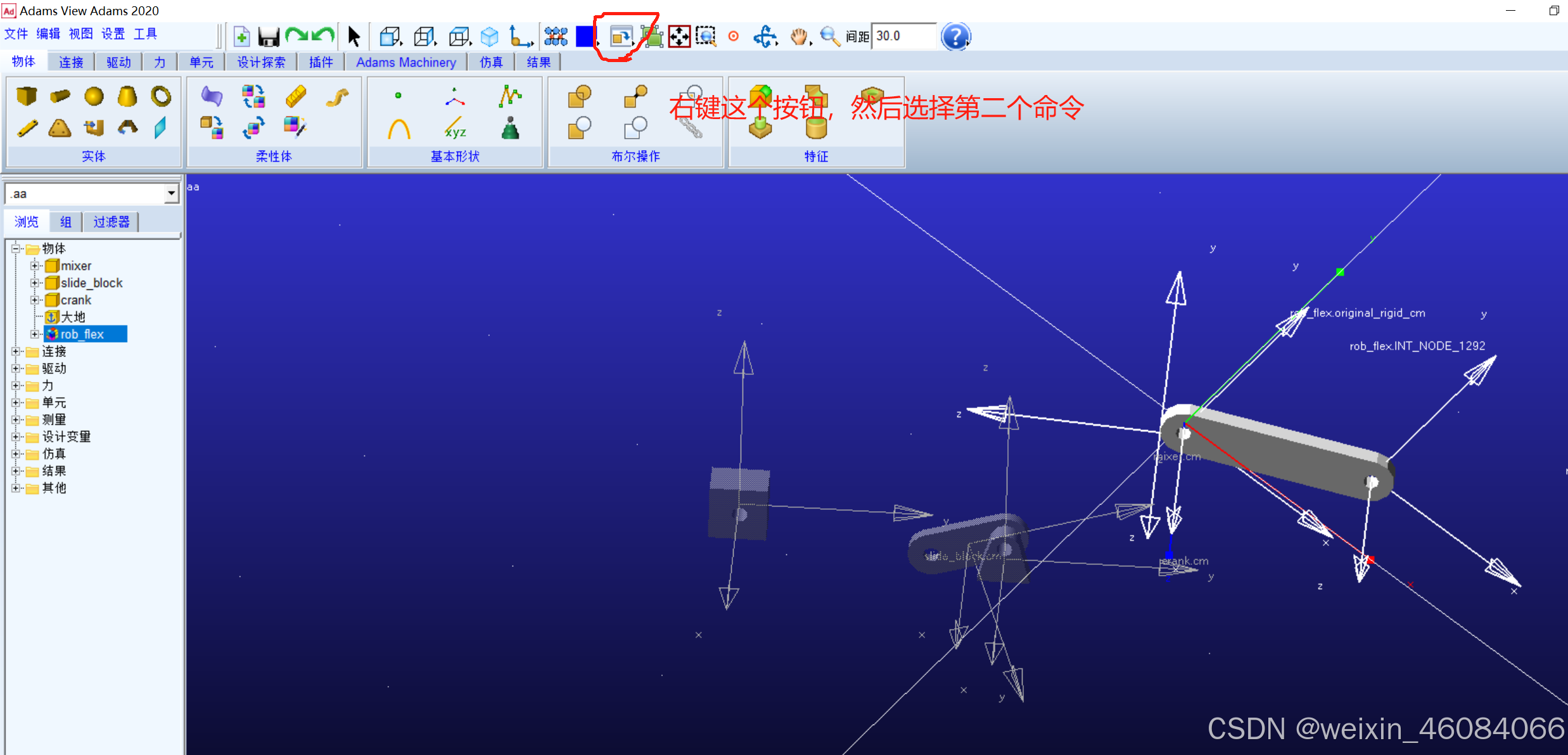Switch to the 连接 ribbon tab
The image size is (1568, 755).
[x=71, y=62]
